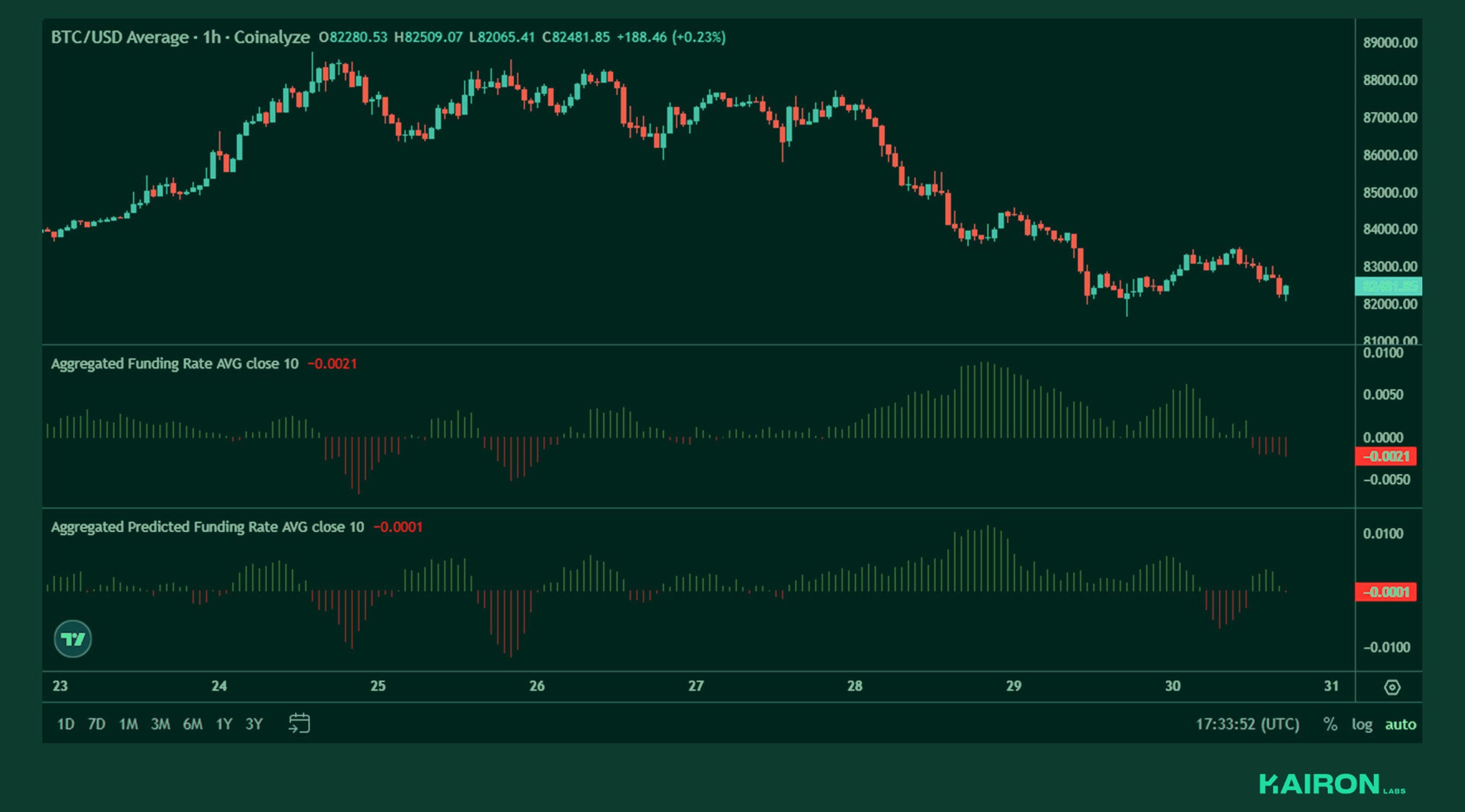Switch to 1Y time range
The height and width of the screenshot is (812, 1465).
pyautogui.click(x=224, y=724)
